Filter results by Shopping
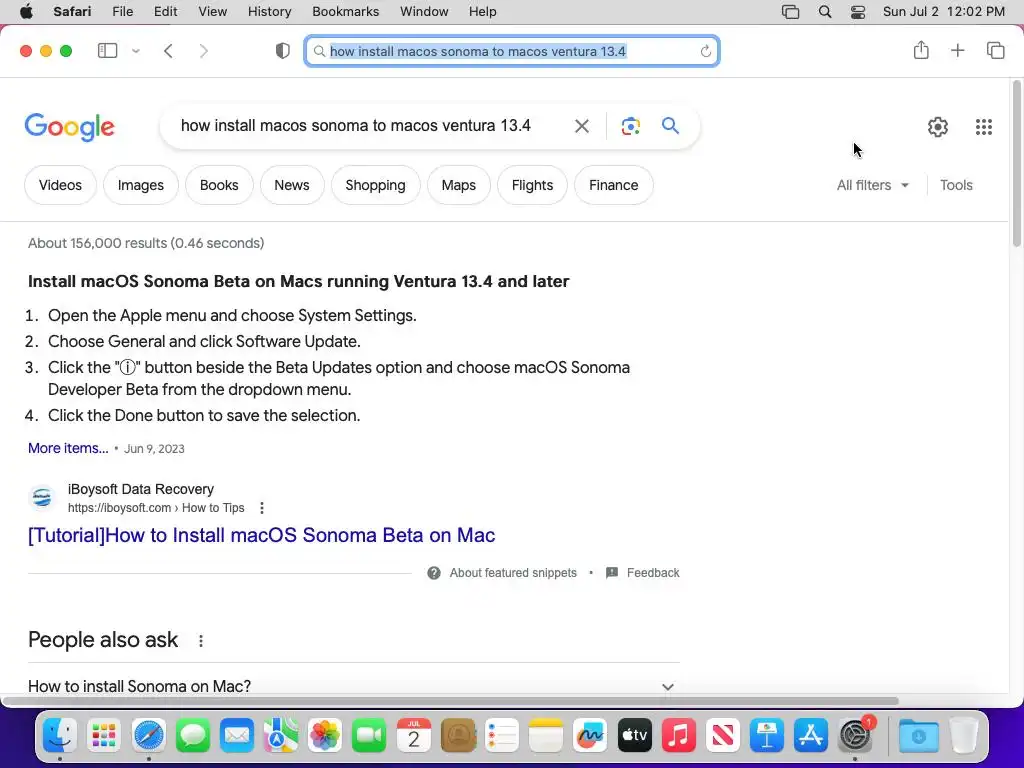 [x=375, y=185]
